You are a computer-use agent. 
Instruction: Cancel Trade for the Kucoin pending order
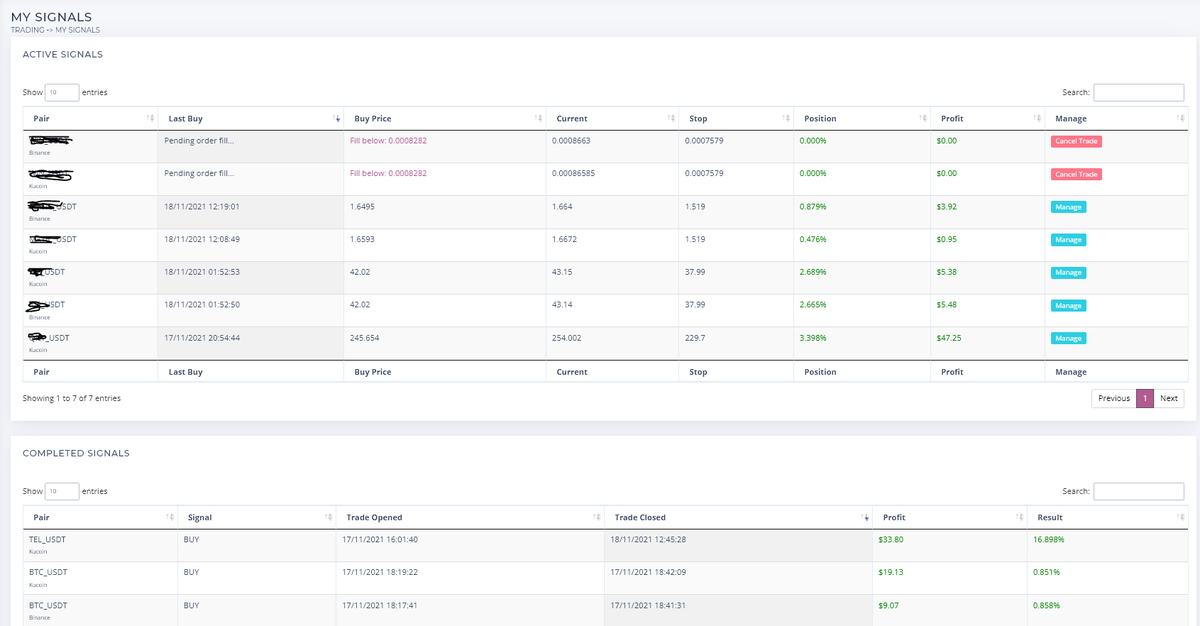pos(1076,174)
